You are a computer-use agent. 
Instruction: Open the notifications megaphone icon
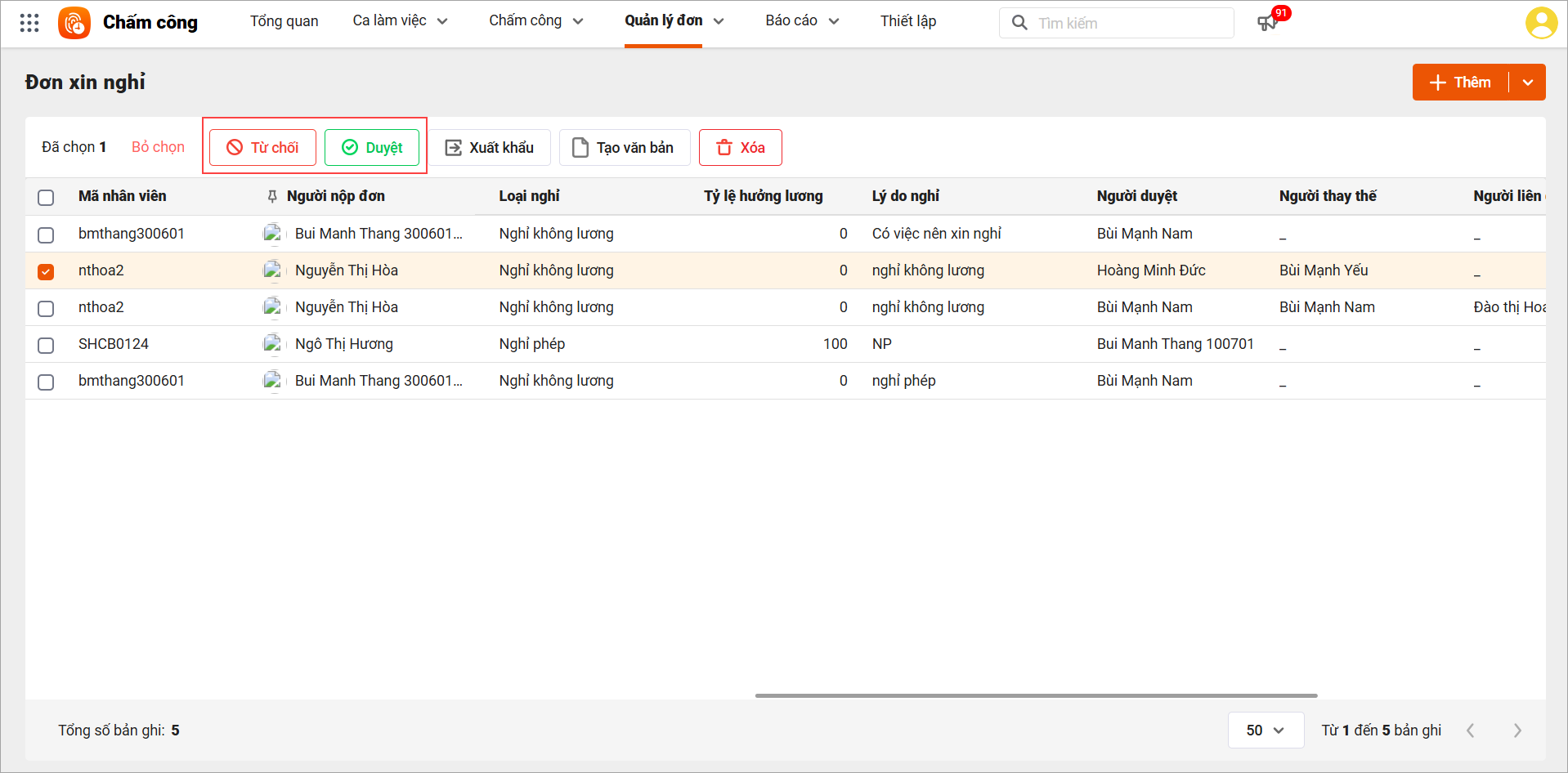(1267, 23)
